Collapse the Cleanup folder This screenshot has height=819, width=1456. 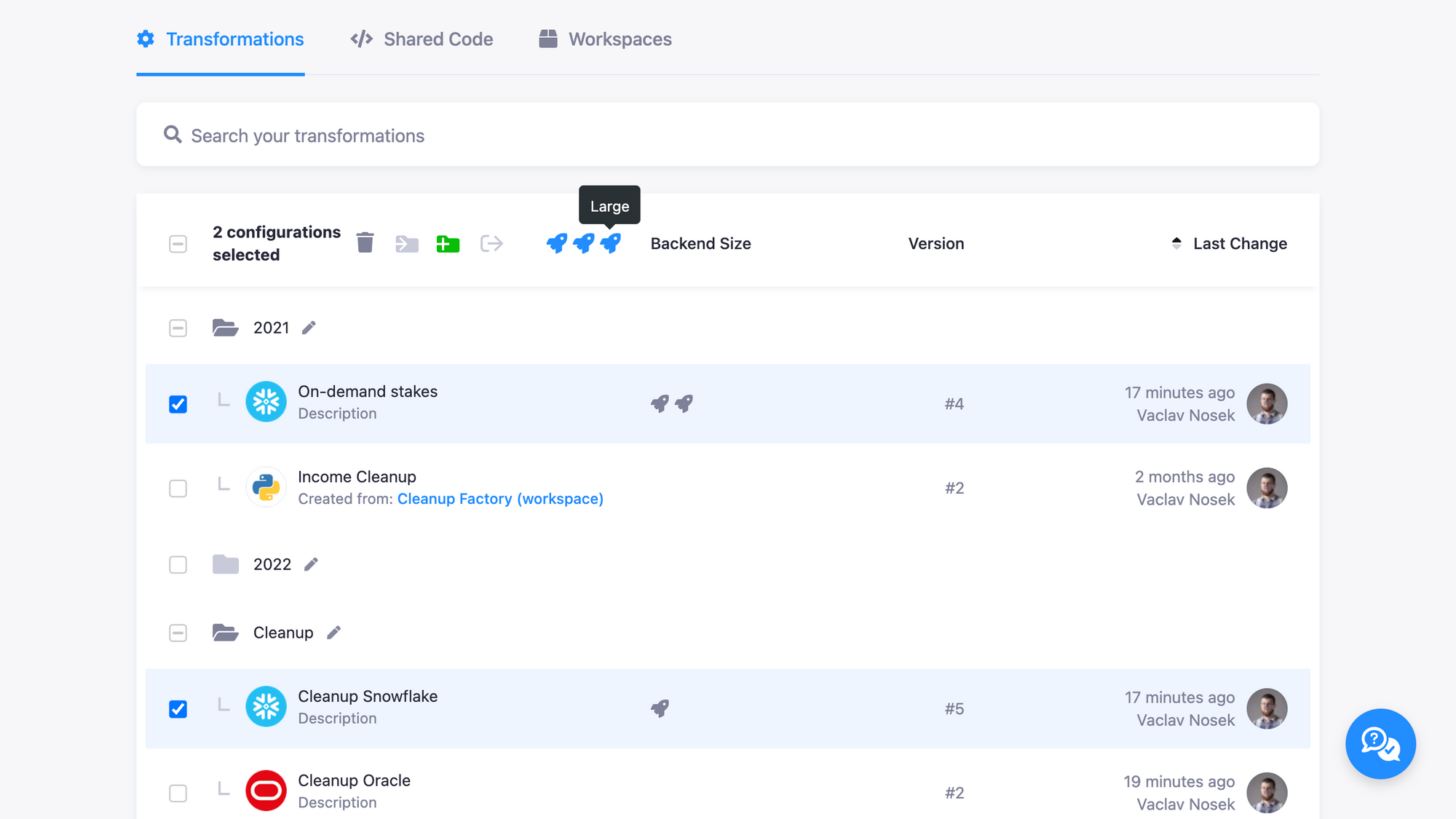(226, 633)
